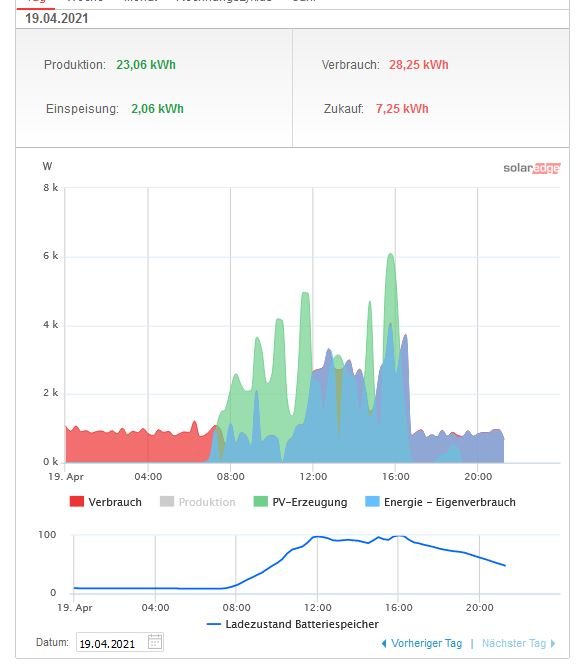
Task: Click the blue Eigenverbrauch color swatch
Action: (x=373, y=501)
